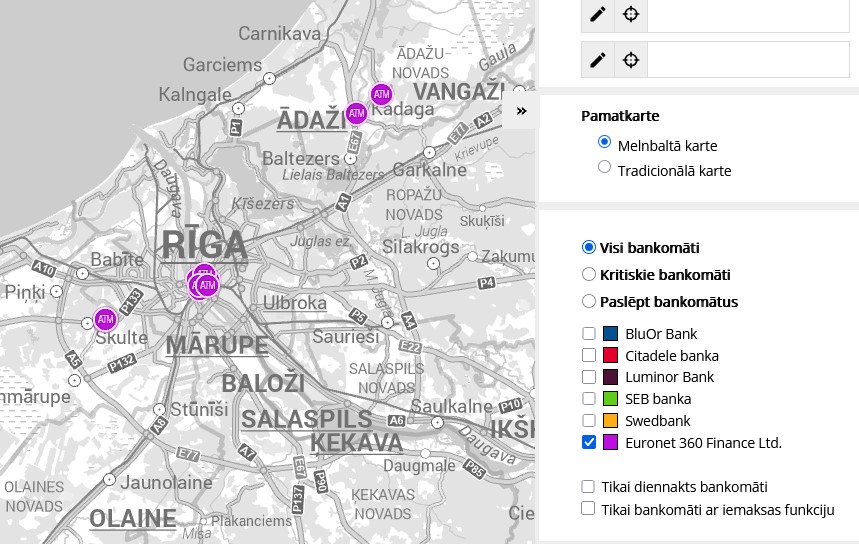Select the Melnbaltā karte radio button
Screen dimensions: 859x544
[604, 142]
